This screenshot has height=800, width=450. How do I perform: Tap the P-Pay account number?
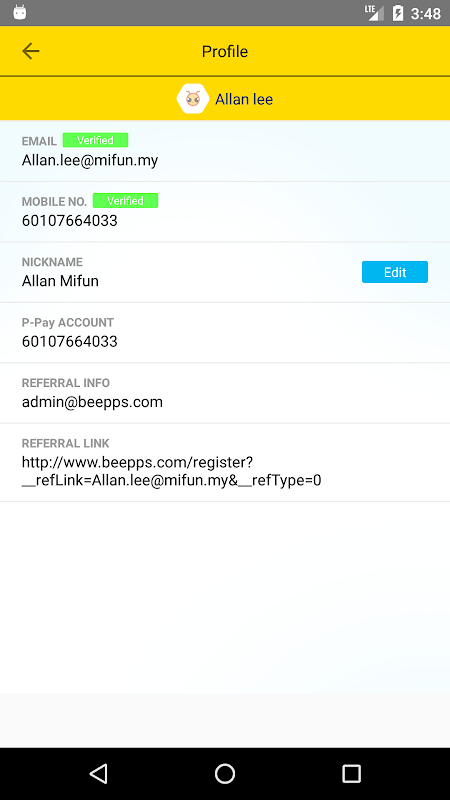click(x=69, y=341)
